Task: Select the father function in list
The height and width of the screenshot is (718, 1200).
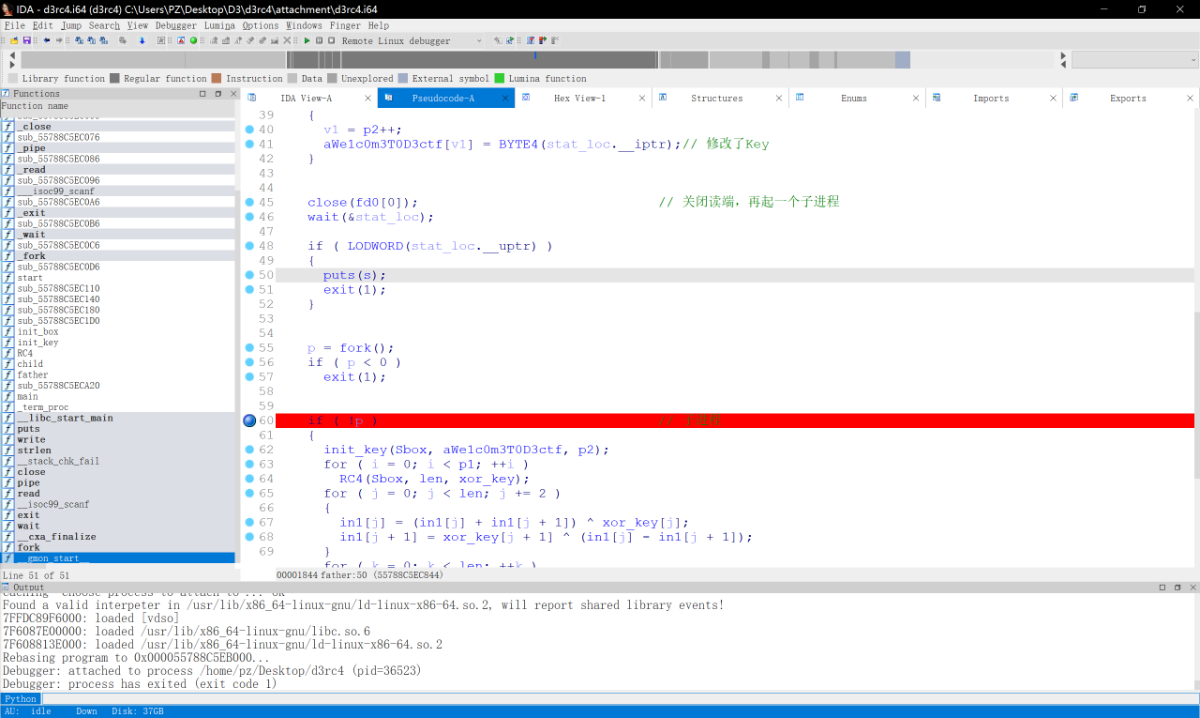Action: [118, 375]
